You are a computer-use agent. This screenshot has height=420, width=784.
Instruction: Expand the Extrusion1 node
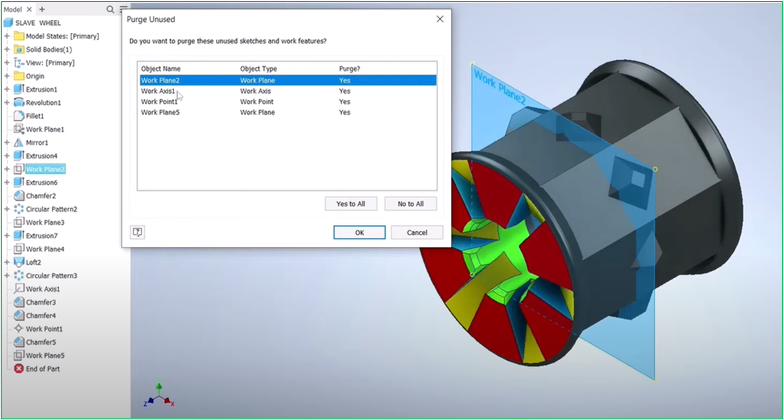pyautogui.click(x=7, y=89)
